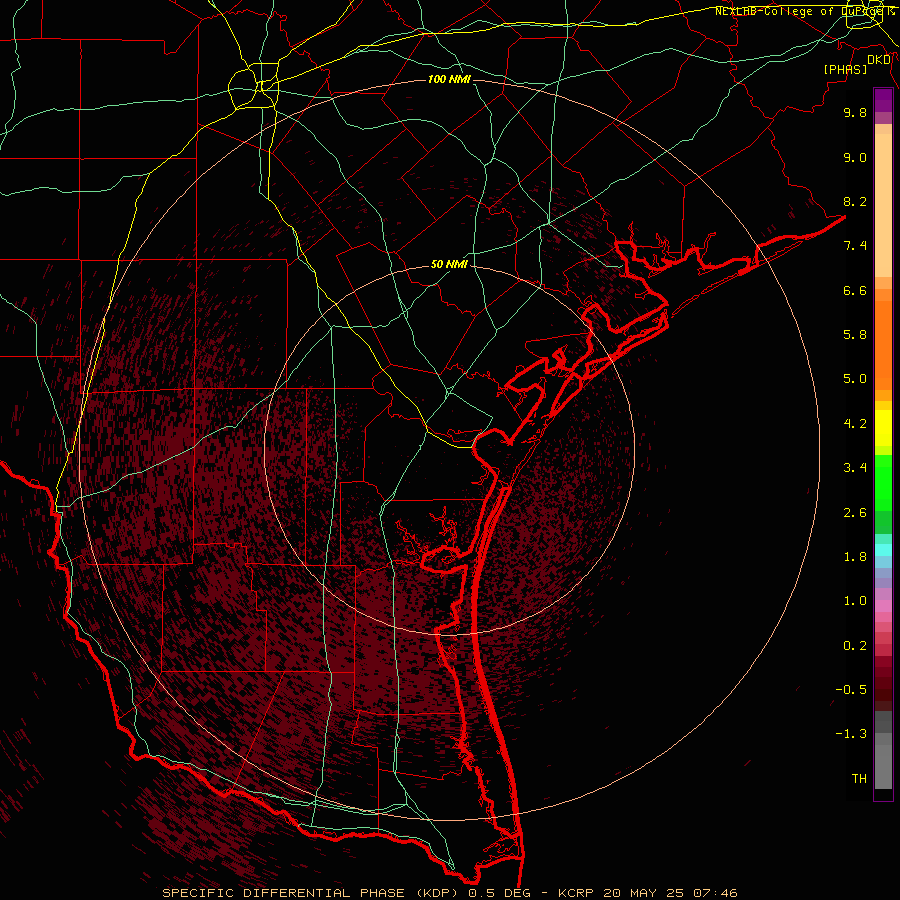The image size is (900, 900).
Task: Click the 4.2 value on the color scale
Action: (855, 424)
